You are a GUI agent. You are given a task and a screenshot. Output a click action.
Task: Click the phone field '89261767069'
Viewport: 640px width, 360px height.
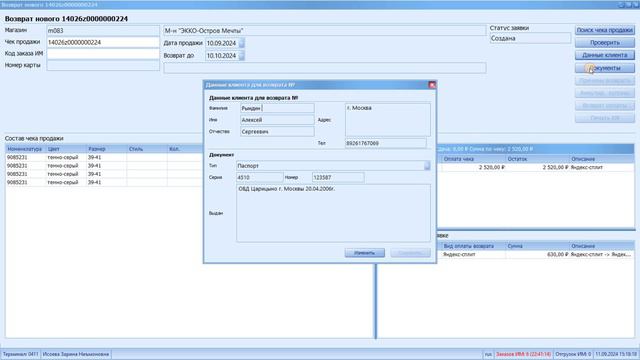click(386, 143)
